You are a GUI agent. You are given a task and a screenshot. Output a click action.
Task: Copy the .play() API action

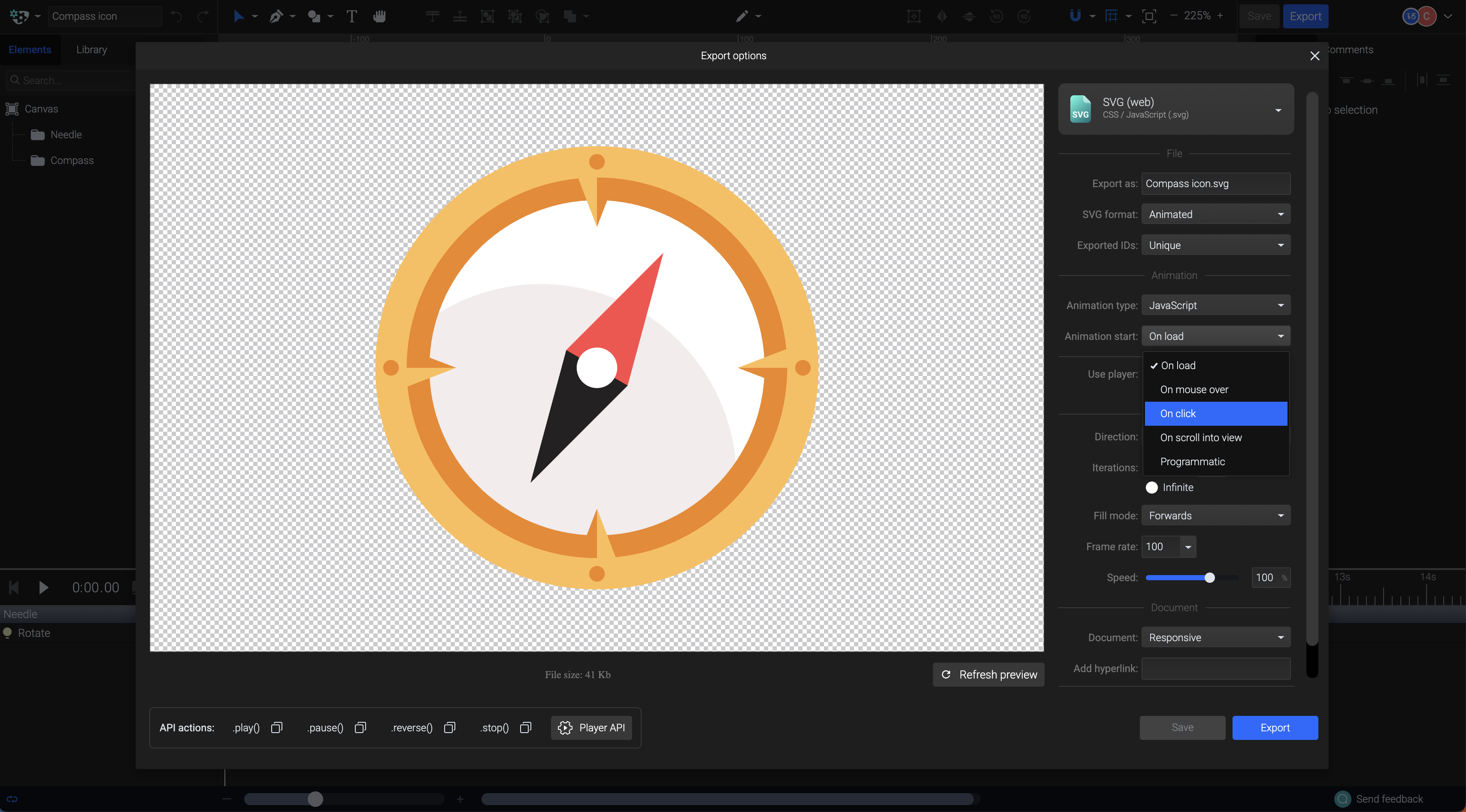click(x=276, y=728)
